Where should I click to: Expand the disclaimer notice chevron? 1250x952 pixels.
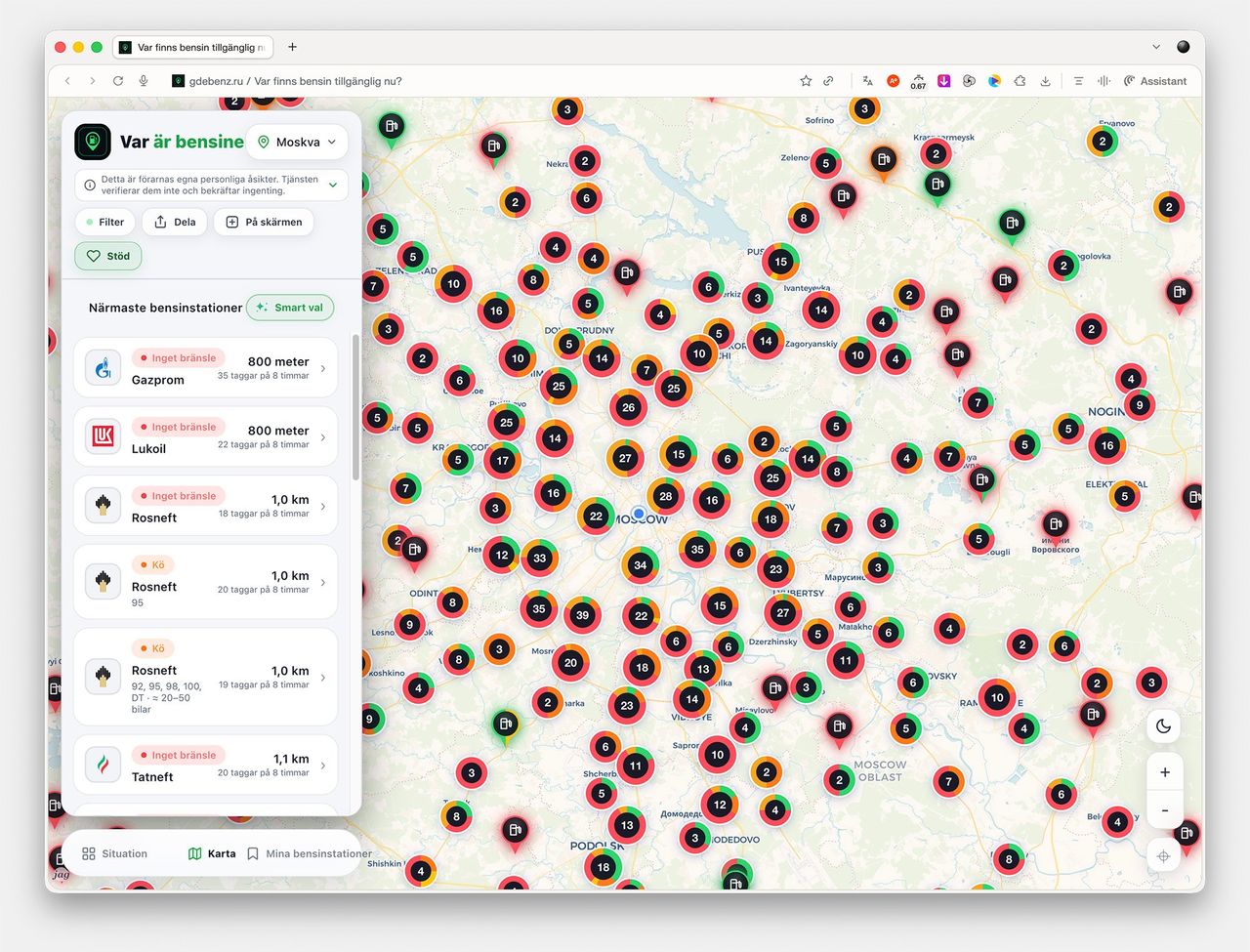(x=333, y=185)
